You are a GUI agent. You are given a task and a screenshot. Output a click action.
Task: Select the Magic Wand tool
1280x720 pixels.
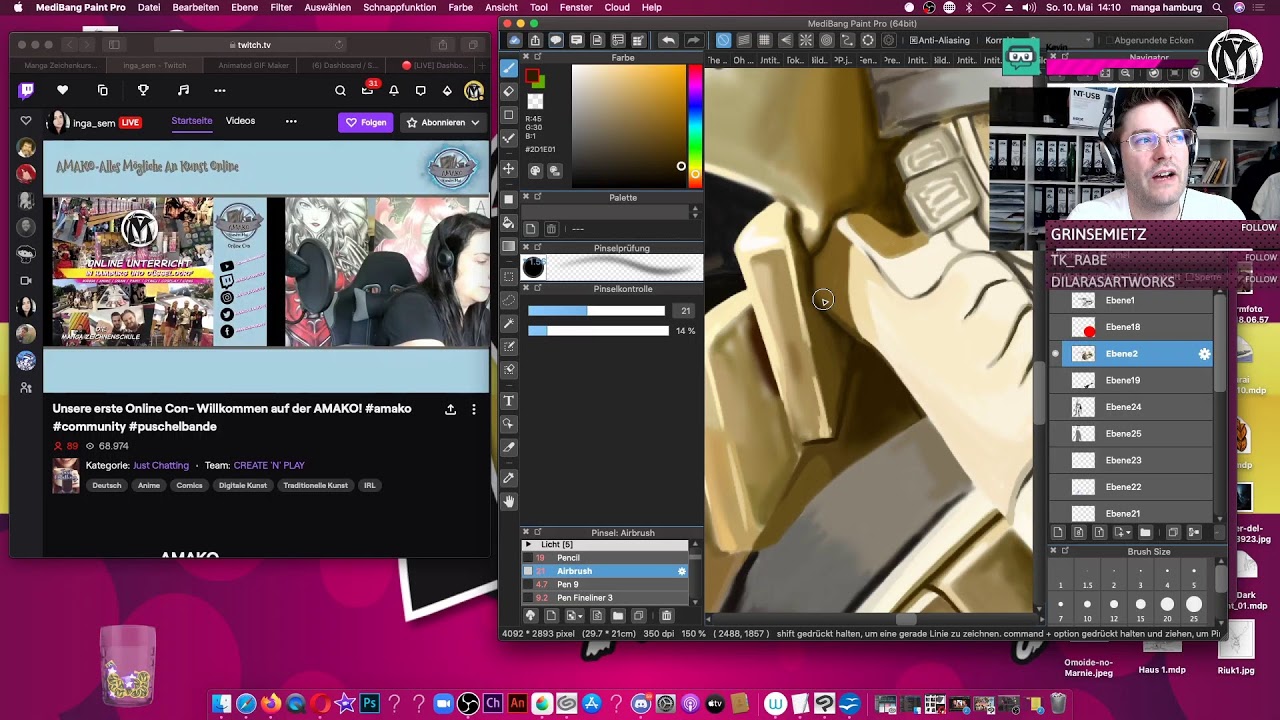[x=509, y=323]
